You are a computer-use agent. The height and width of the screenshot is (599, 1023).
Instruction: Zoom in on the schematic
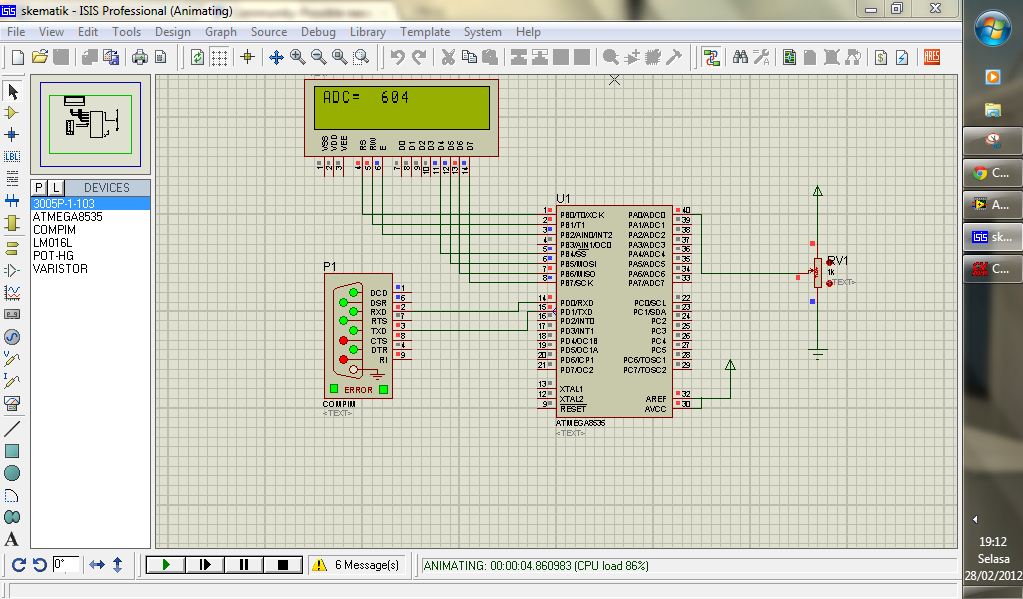[298, 57]
